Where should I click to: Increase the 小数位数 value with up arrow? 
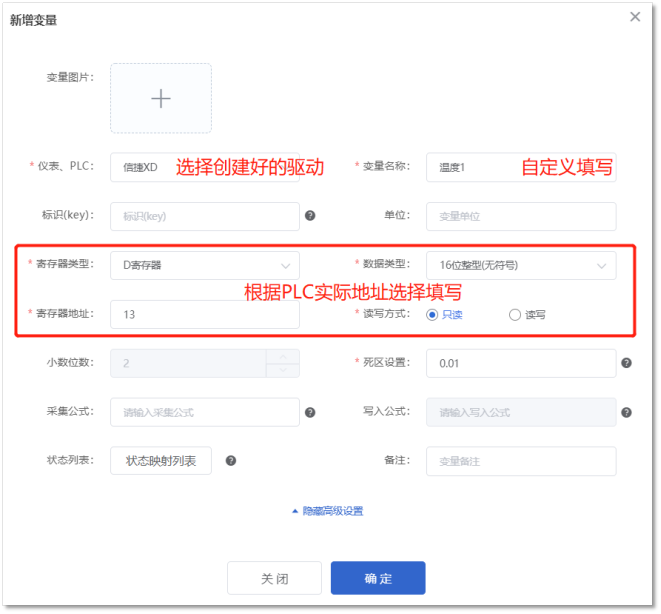283,357
